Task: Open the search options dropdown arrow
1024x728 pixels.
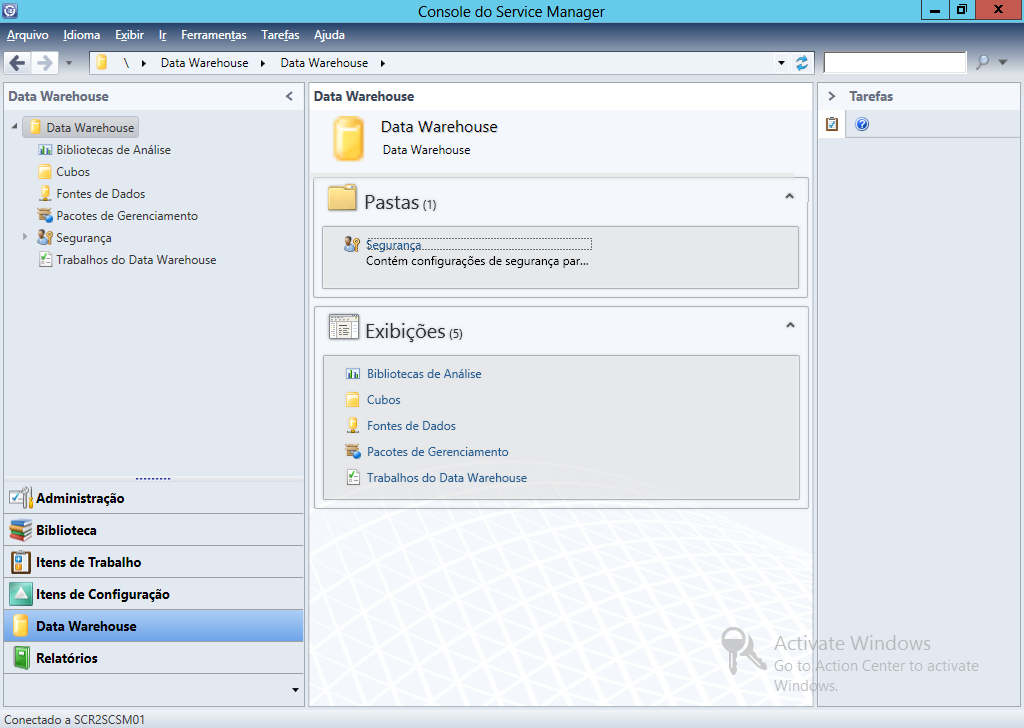Action: tap(1003, 63)
